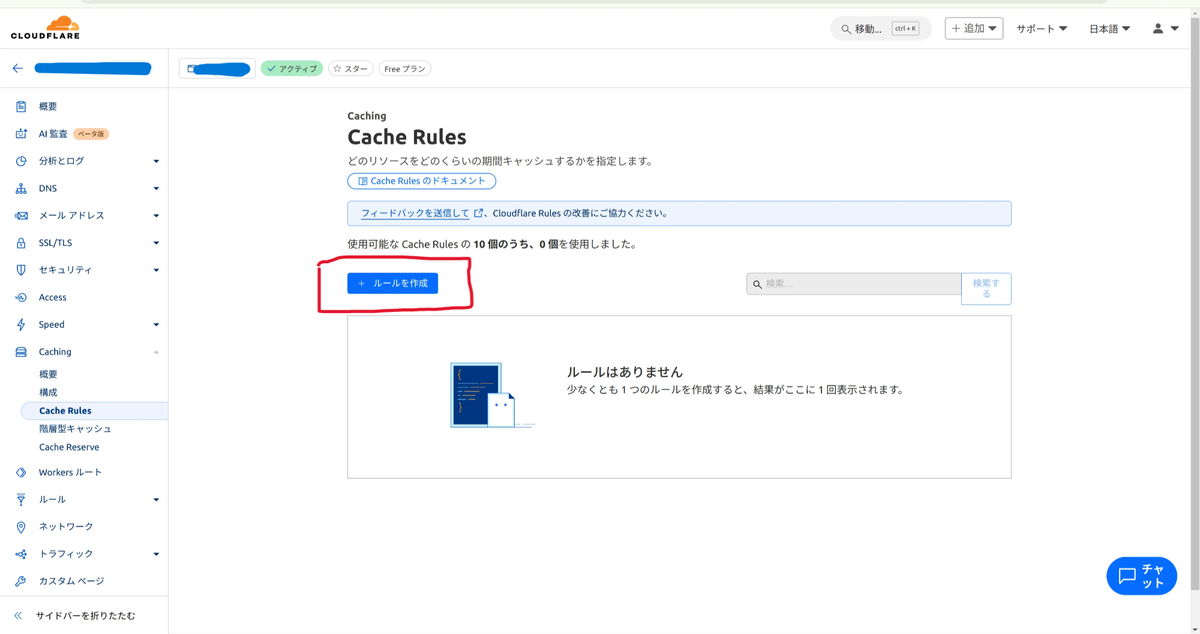This screenshot has width=1200, height=634.
Task: Click the ルールを作成 button
Action: (x=392, y=284)
